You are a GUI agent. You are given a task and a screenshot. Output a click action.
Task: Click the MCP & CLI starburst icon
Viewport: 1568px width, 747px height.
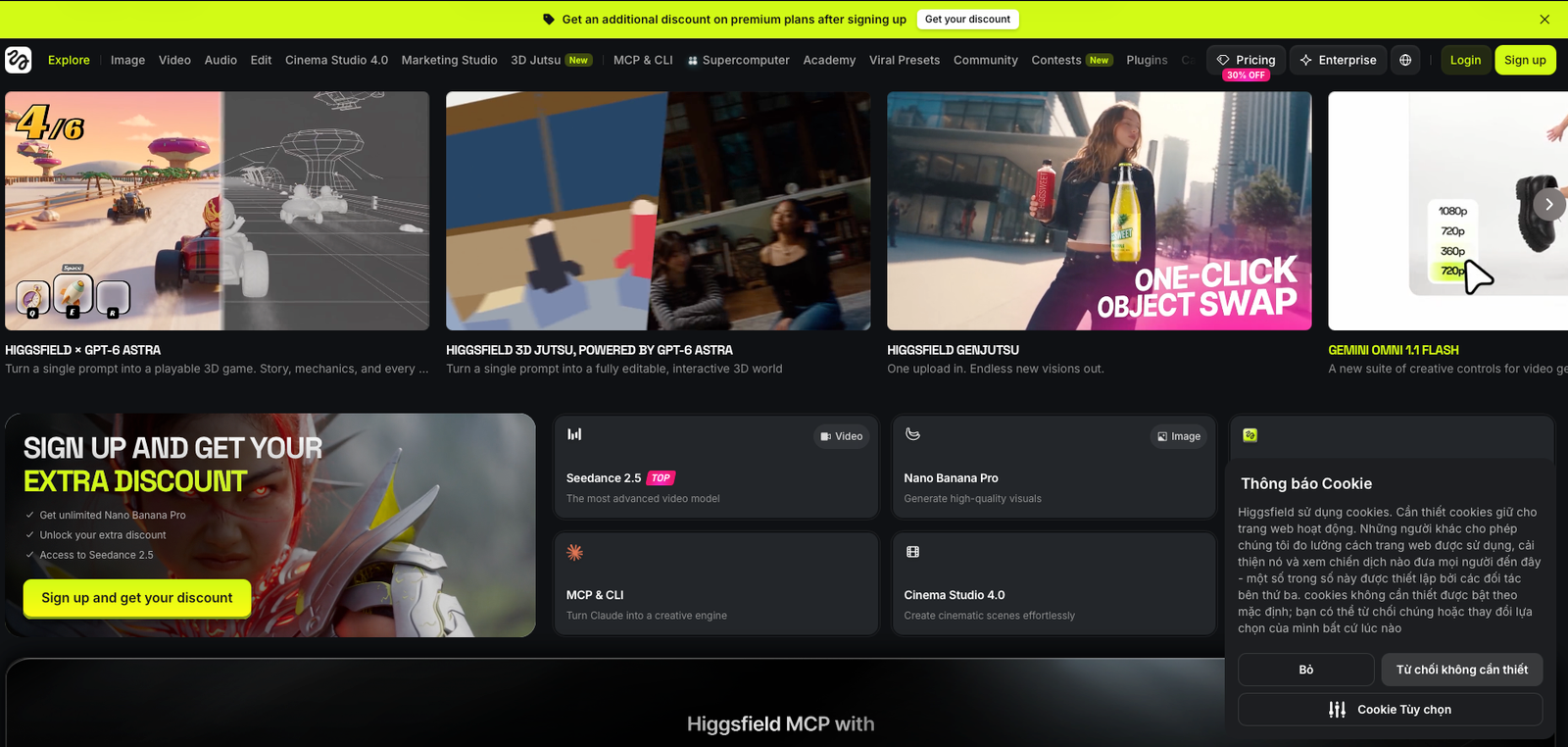coord(574,552)
